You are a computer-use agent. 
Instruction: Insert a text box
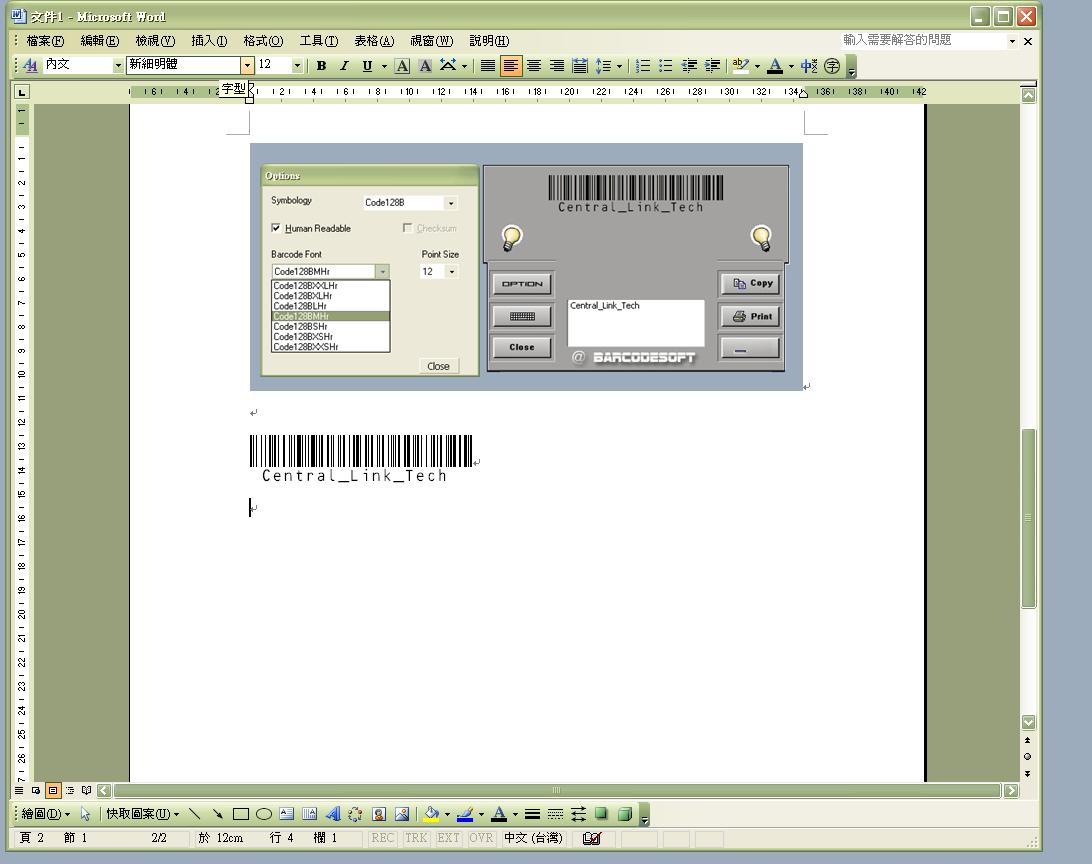point(286,814)
